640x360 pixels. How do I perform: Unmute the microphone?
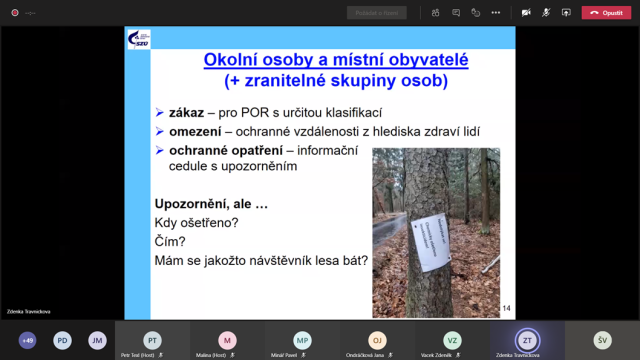tap(546, 13)
